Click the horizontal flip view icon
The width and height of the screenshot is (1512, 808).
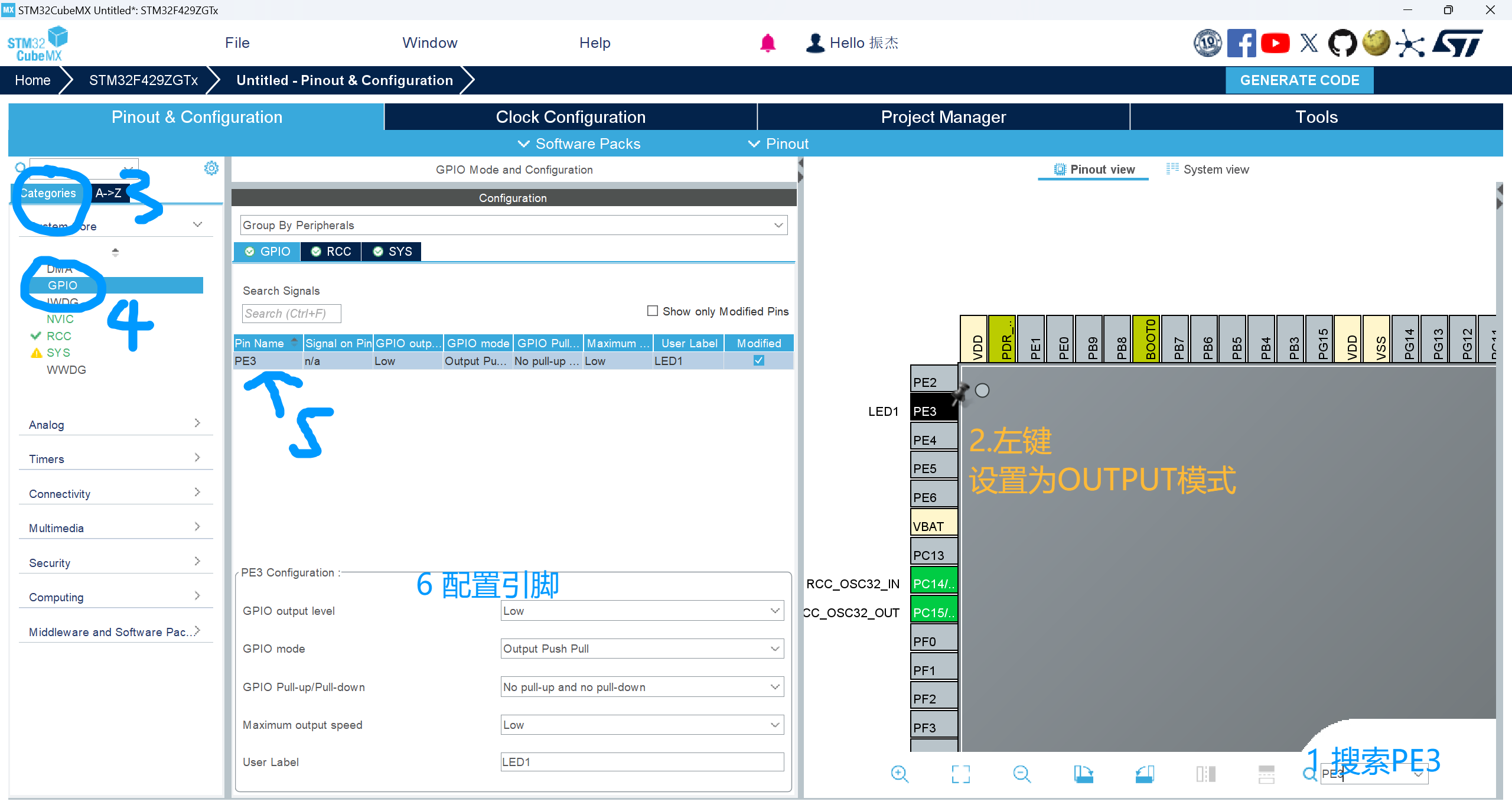coord(1205,774)
